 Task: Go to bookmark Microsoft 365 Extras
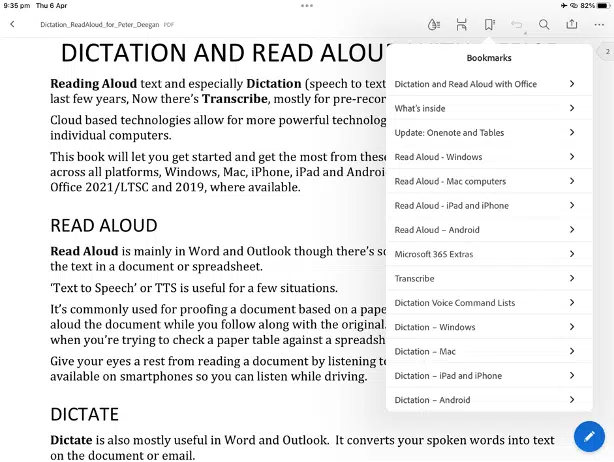pos(489,254)
